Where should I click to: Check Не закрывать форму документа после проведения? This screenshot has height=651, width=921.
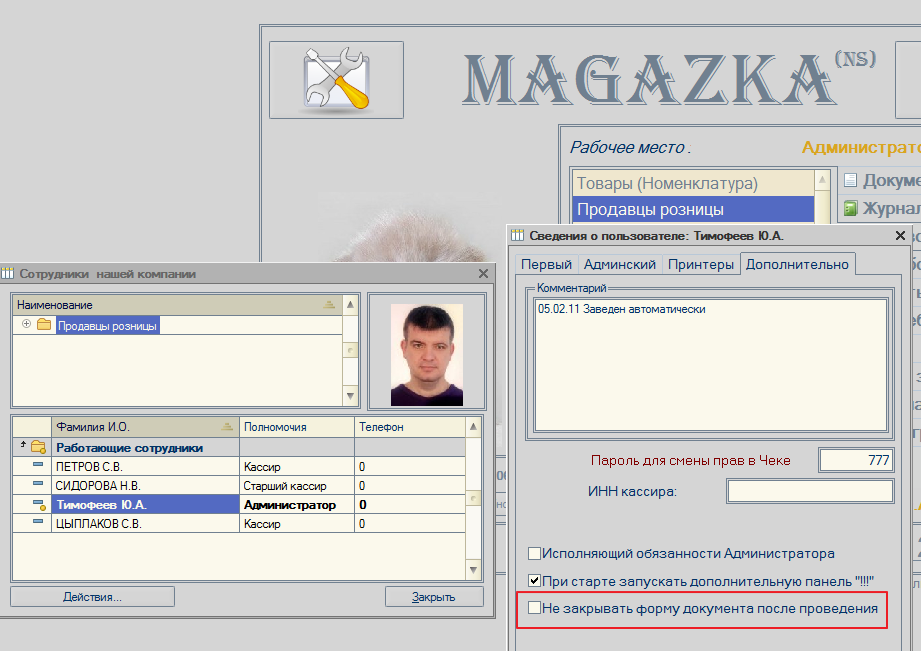534,608
